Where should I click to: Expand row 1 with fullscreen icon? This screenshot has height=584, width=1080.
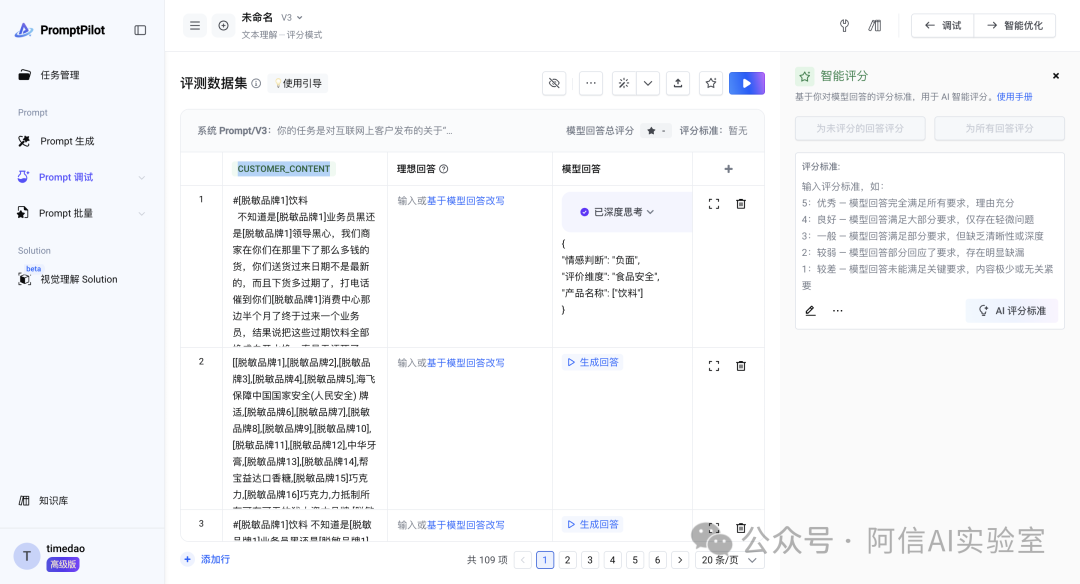click(x=714, y=204)
